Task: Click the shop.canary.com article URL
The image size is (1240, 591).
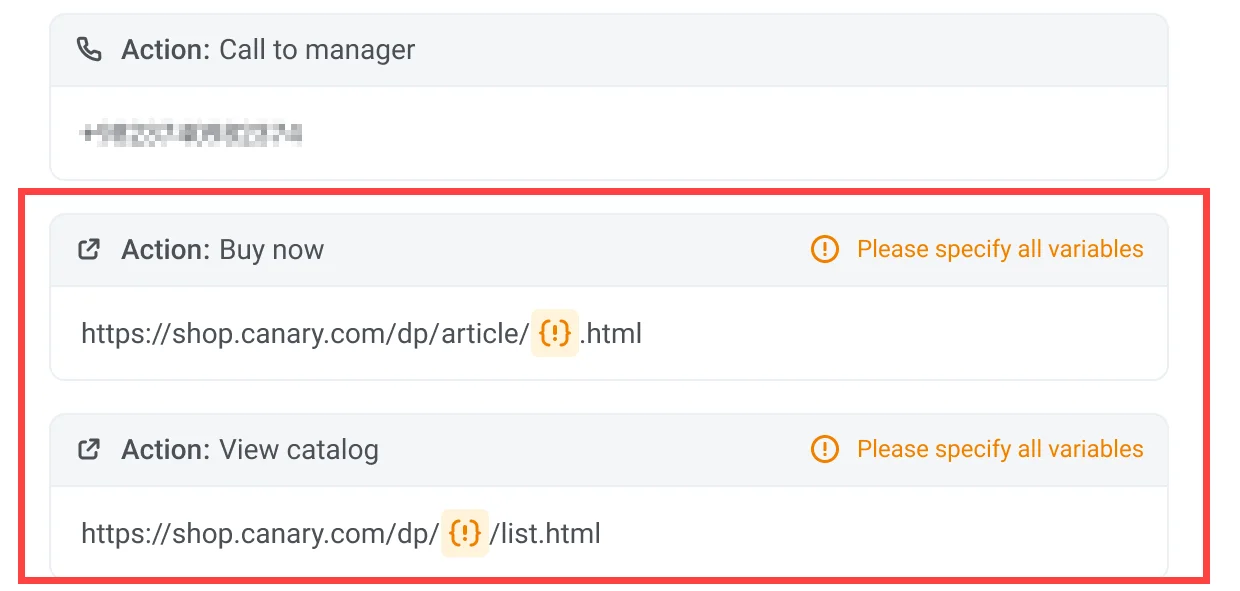Action: (x=299, y=333)
